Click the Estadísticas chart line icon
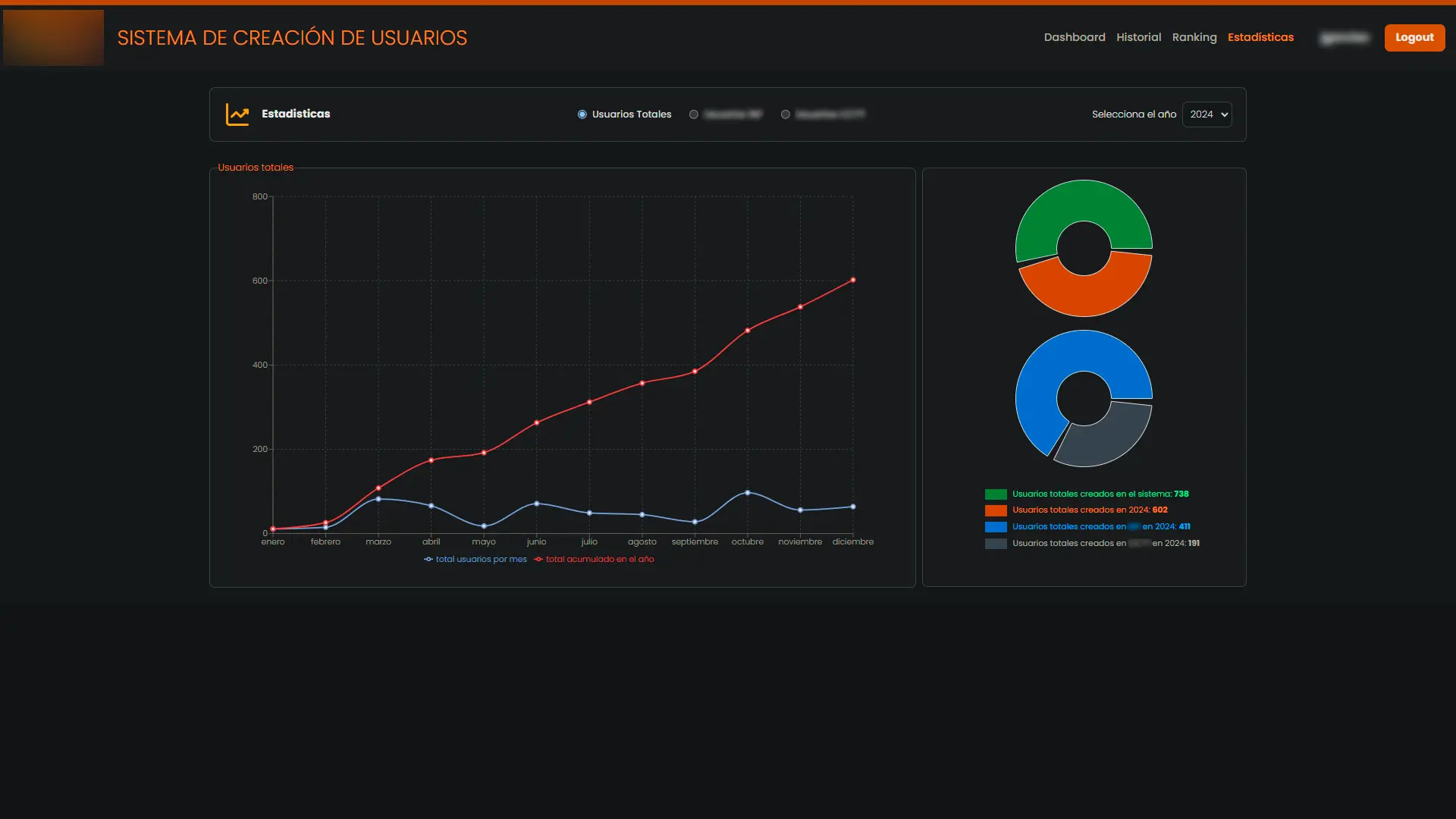1456x819 pixels. [237, 115]
